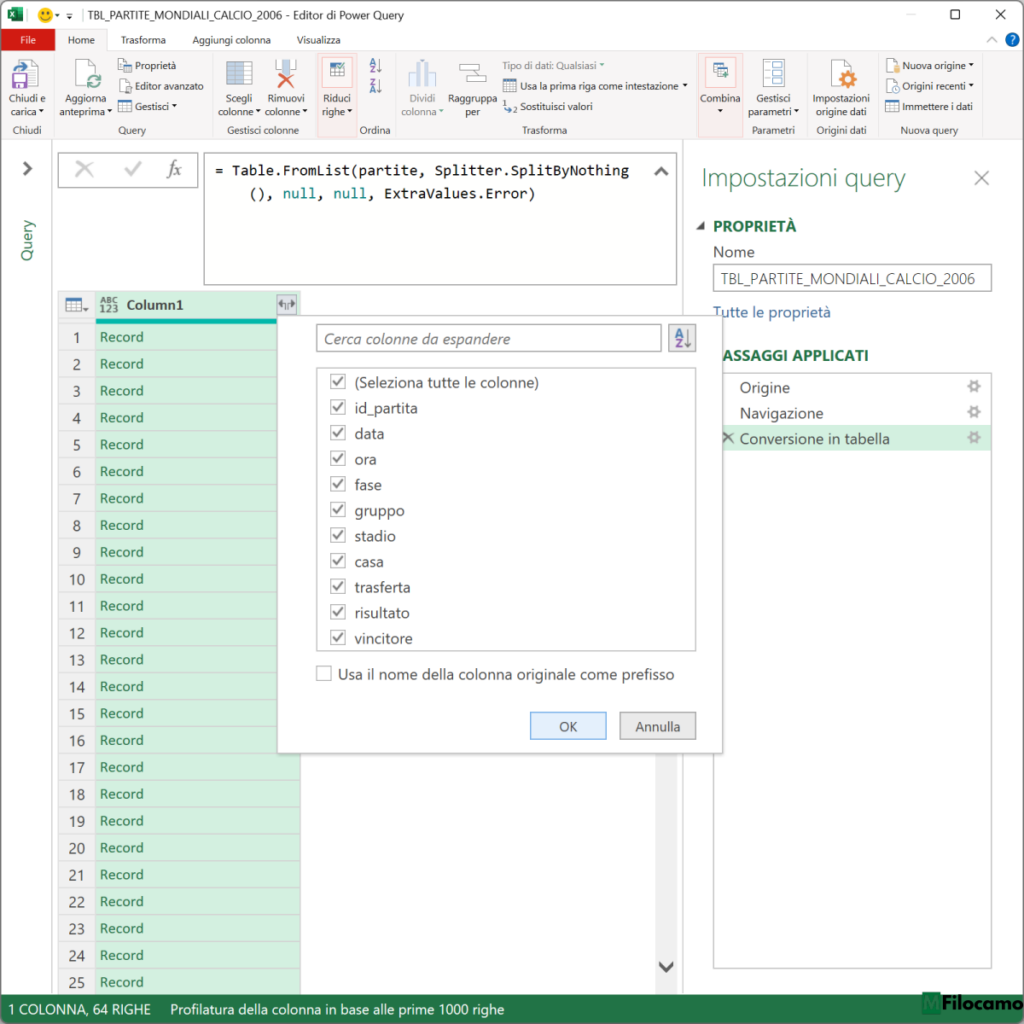Click Immettere i dati

pyautogui.click(x=929, y=106)
